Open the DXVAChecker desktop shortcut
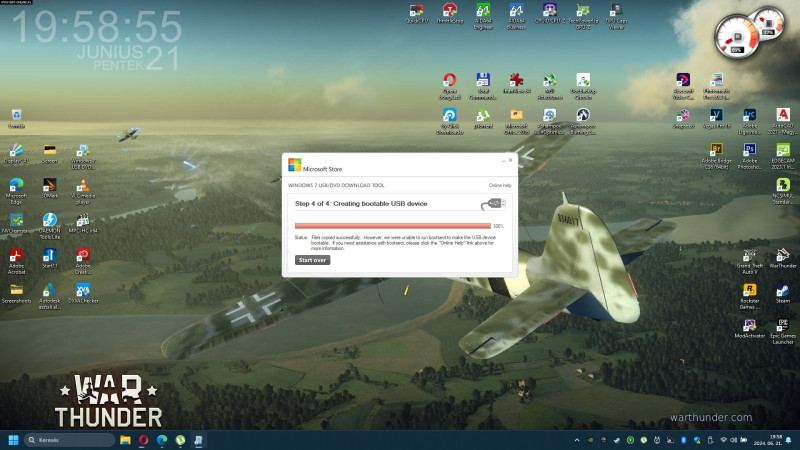Viewport: 800px width, 450px height. point(83,293)
